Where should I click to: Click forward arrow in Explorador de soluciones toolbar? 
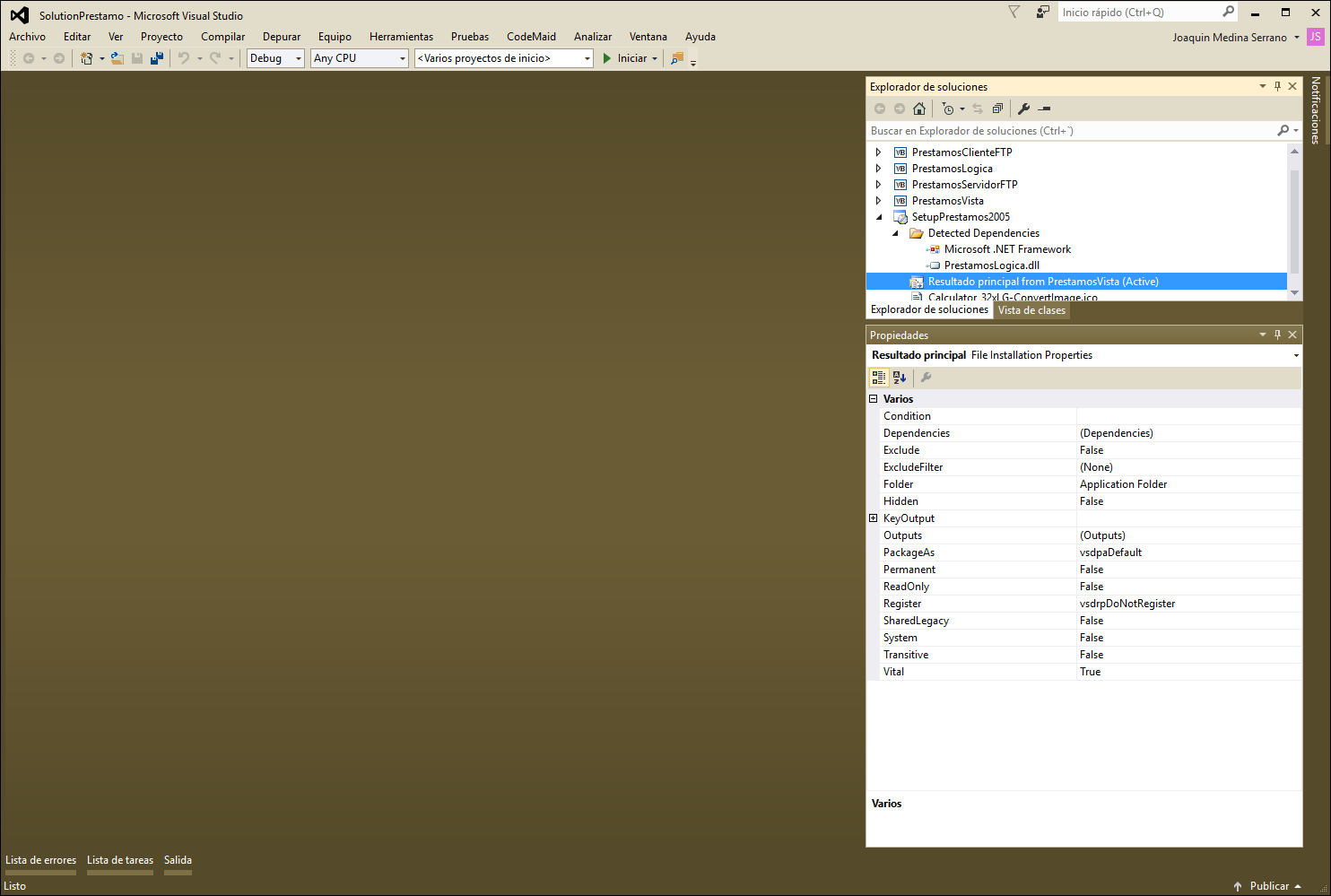pos(900,109)
